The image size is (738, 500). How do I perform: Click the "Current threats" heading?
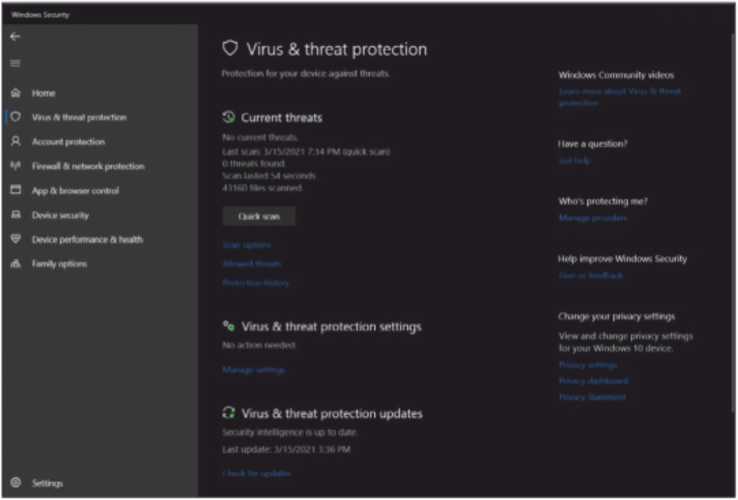click(x=281, y=118)
